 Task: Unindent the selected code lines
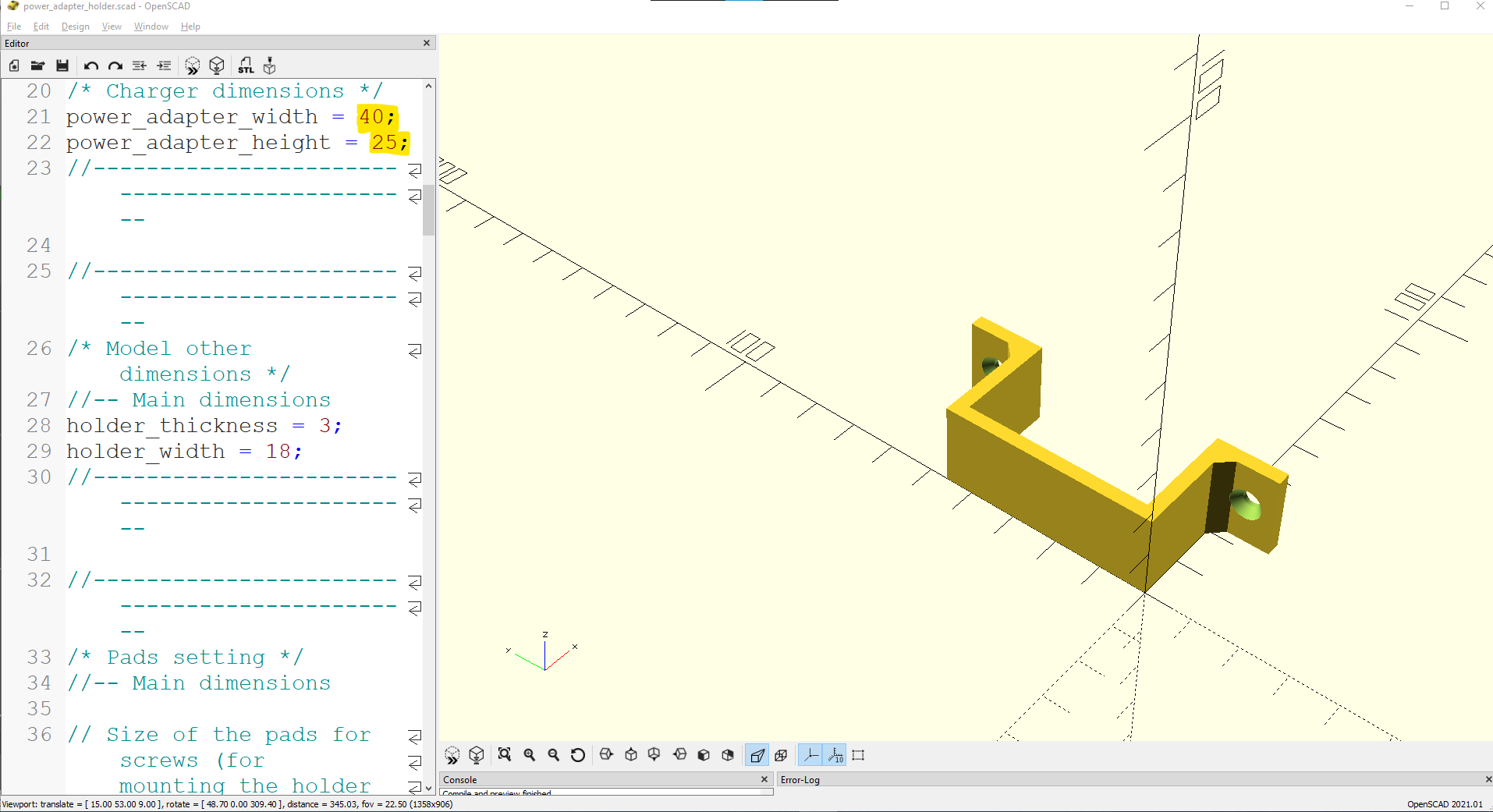140,66
